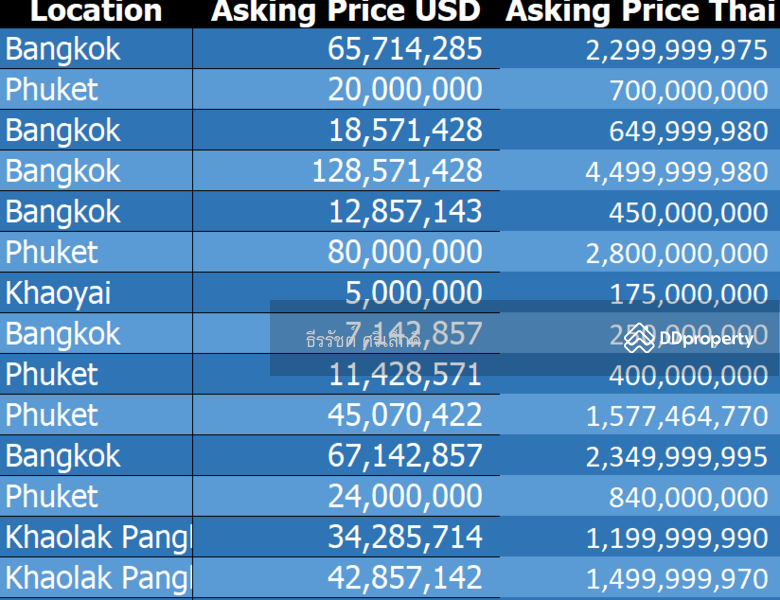Select the Asking Price USD header

coord(346,12)
